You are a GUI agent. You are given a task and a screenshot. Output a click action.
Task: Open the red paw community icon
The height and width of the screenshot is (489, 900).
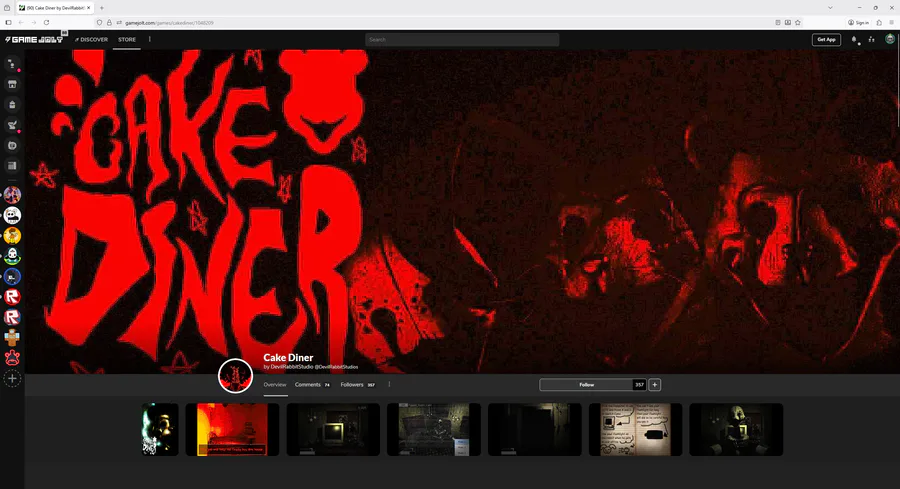pos(12,358)
